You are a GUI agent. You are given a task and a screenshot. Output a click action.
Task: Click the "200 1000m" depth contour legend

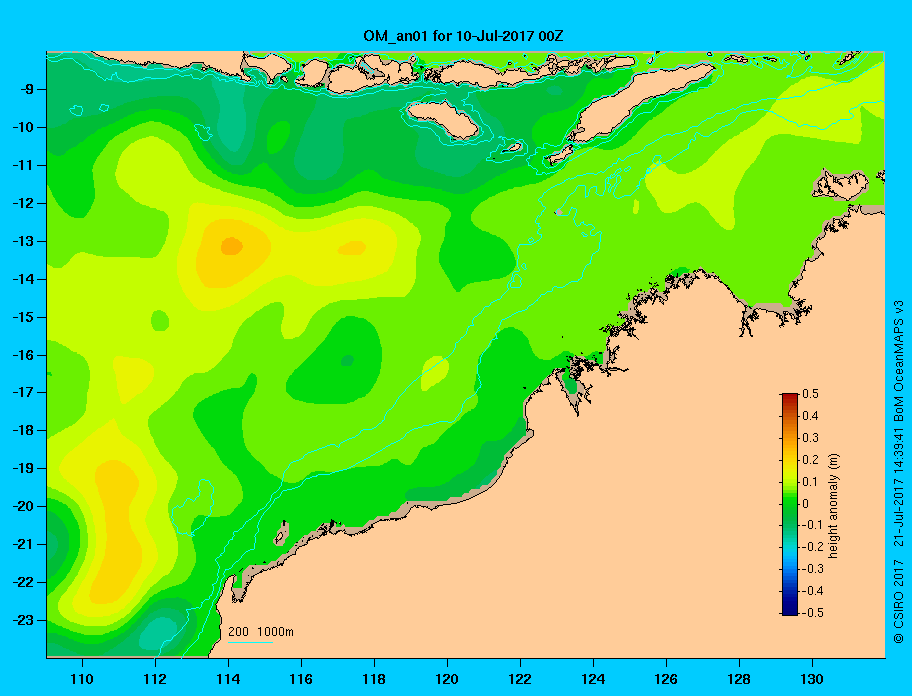(261, 631)
